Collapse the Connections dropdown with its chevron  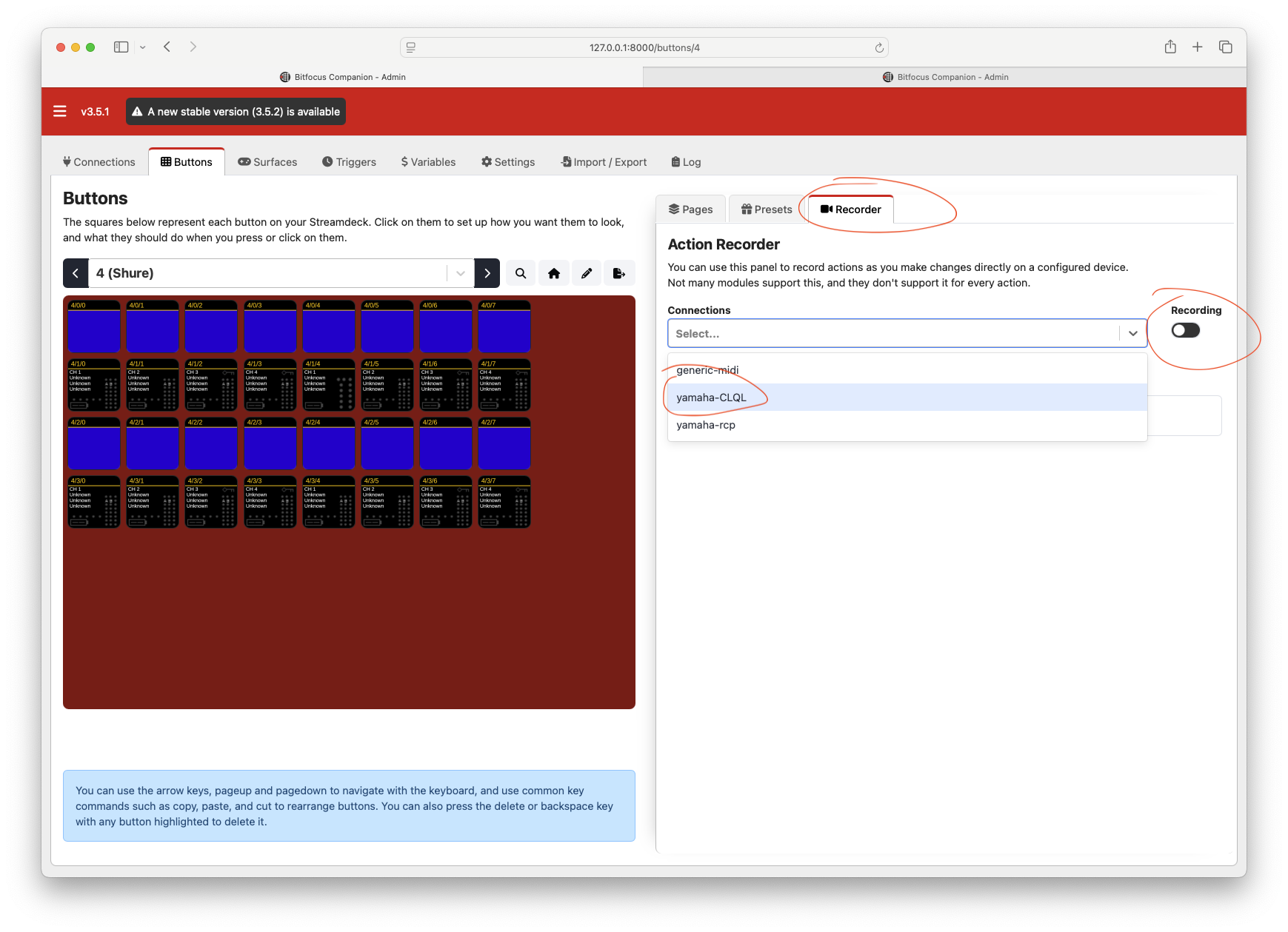coord(1132,333)
